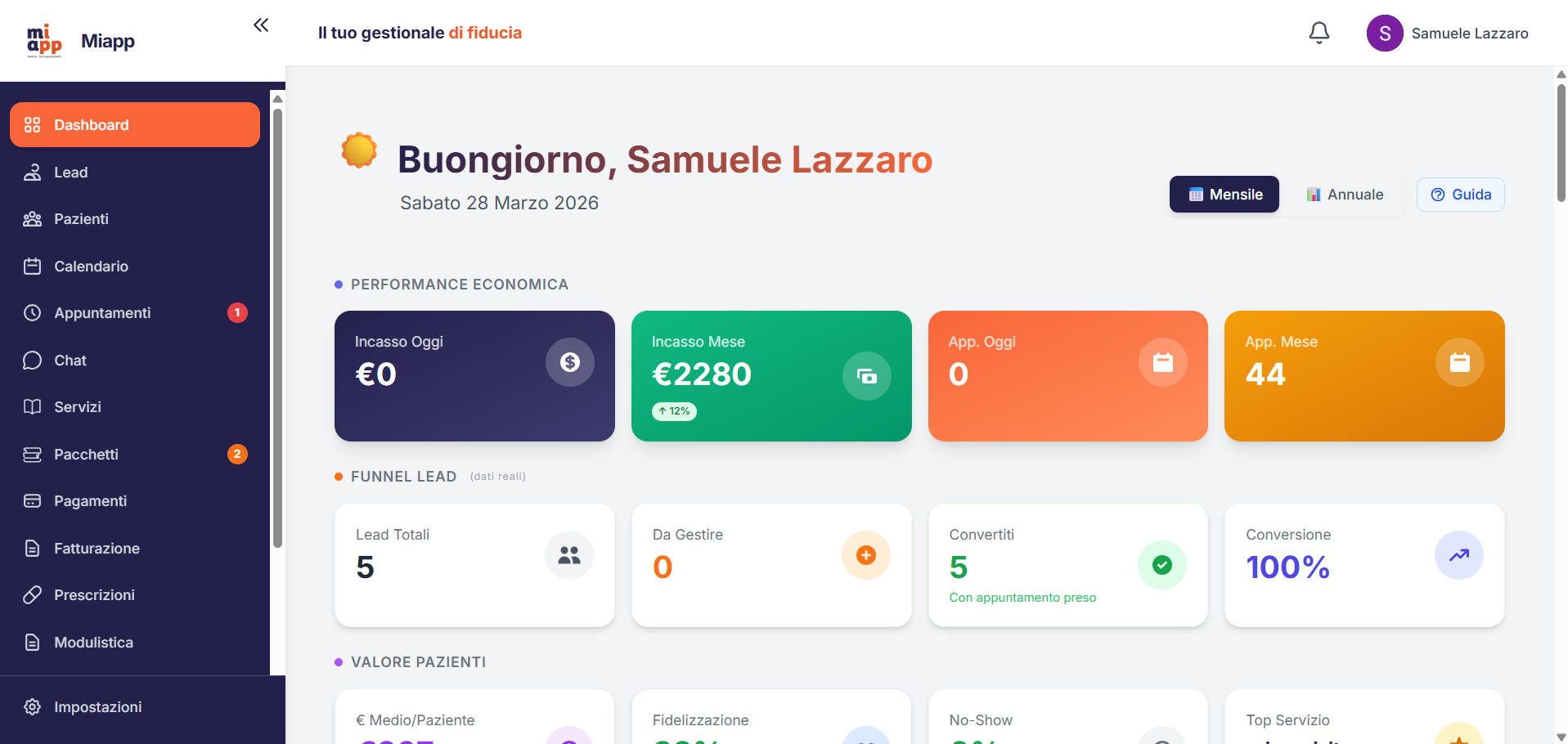This screenshot has height=744, width=1568.
Task: Click the plus icon on Da Gestire card
Action: tap(866, 554)
